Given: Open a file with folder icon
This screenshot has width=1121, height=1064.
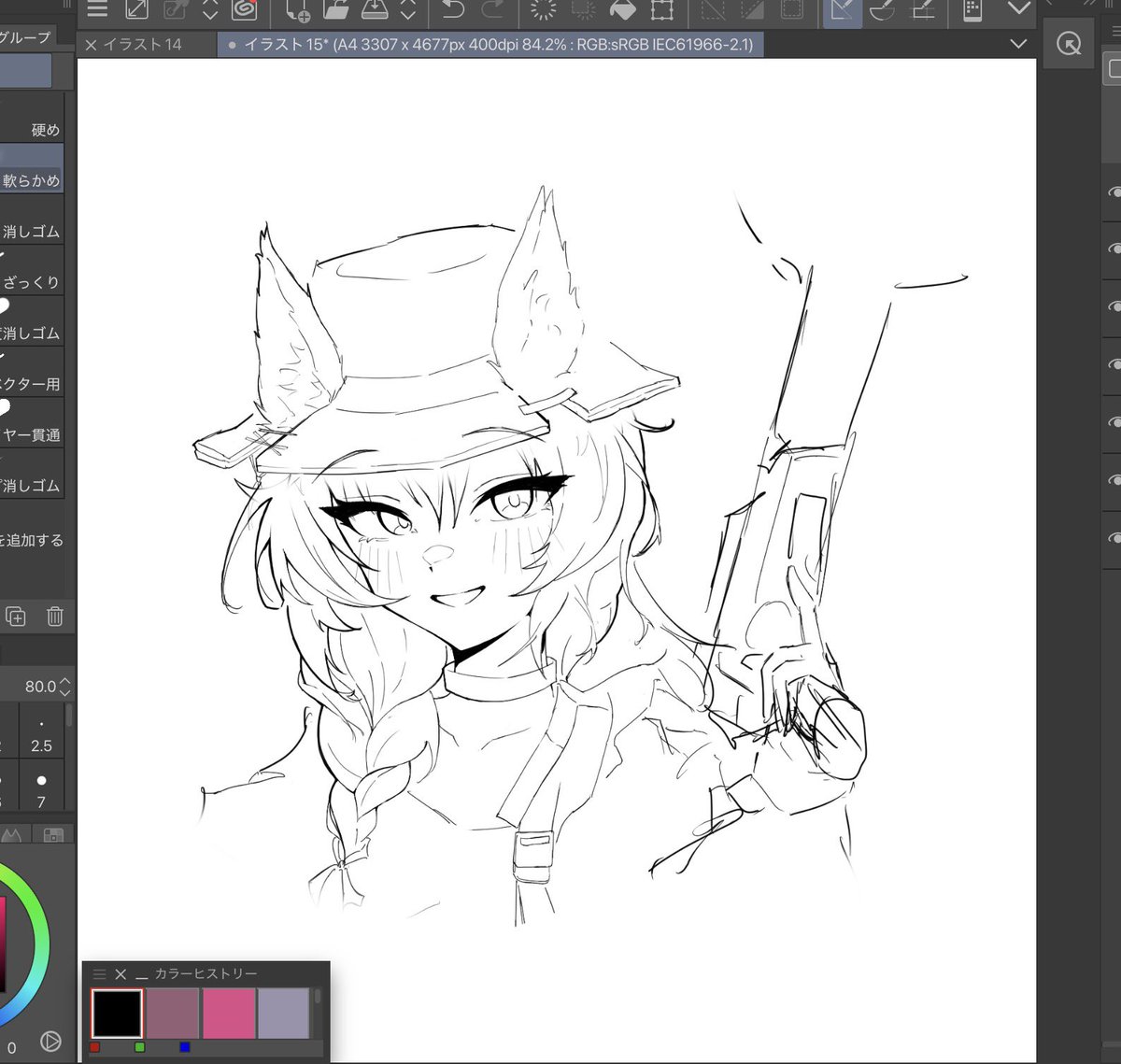Looking at the screenshot, I should tap(335, 9).
